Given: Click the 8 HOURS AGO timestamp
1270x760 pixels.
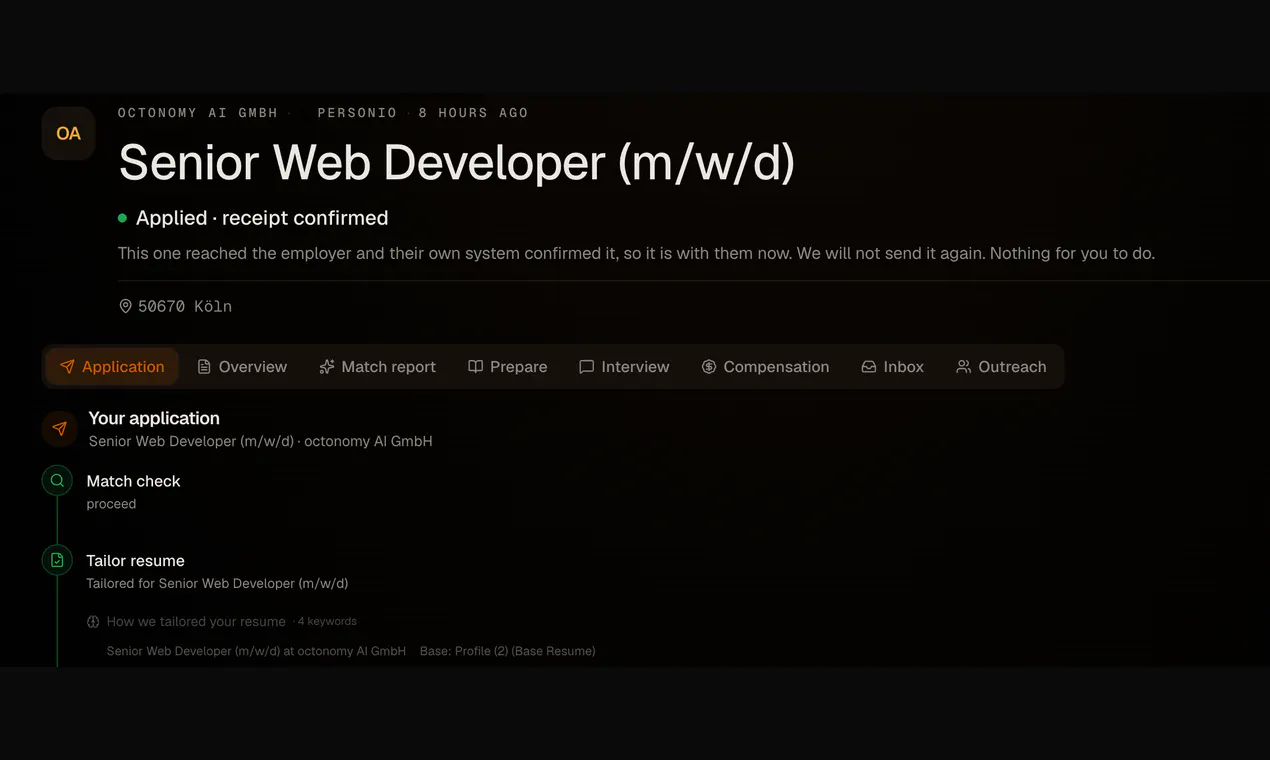Looking at the screenshot, I should point(473,113).
